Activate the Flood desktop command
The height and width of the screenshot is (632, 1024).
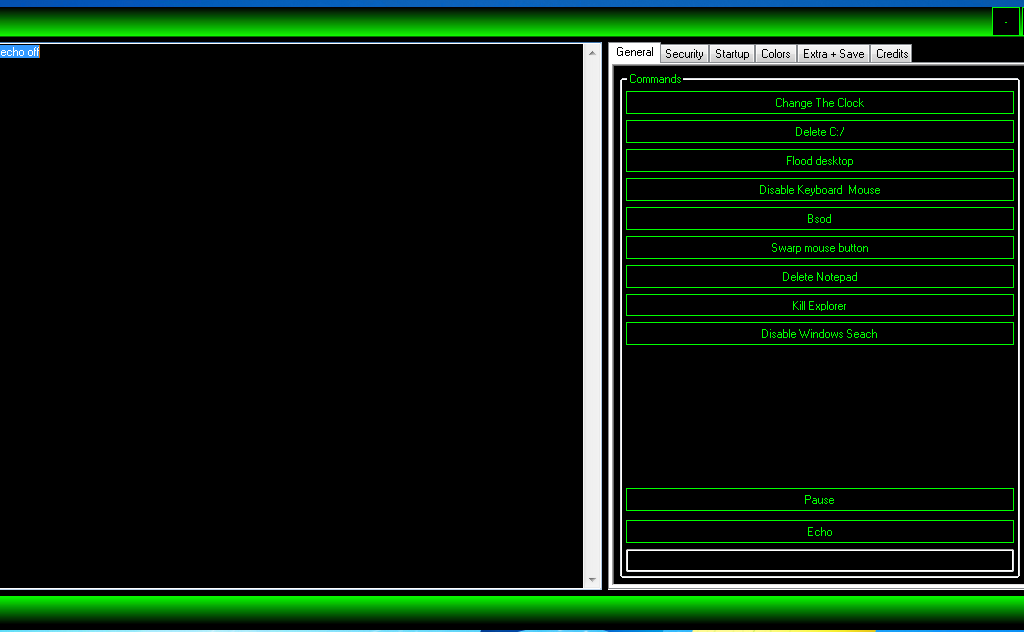coord(819,160)
